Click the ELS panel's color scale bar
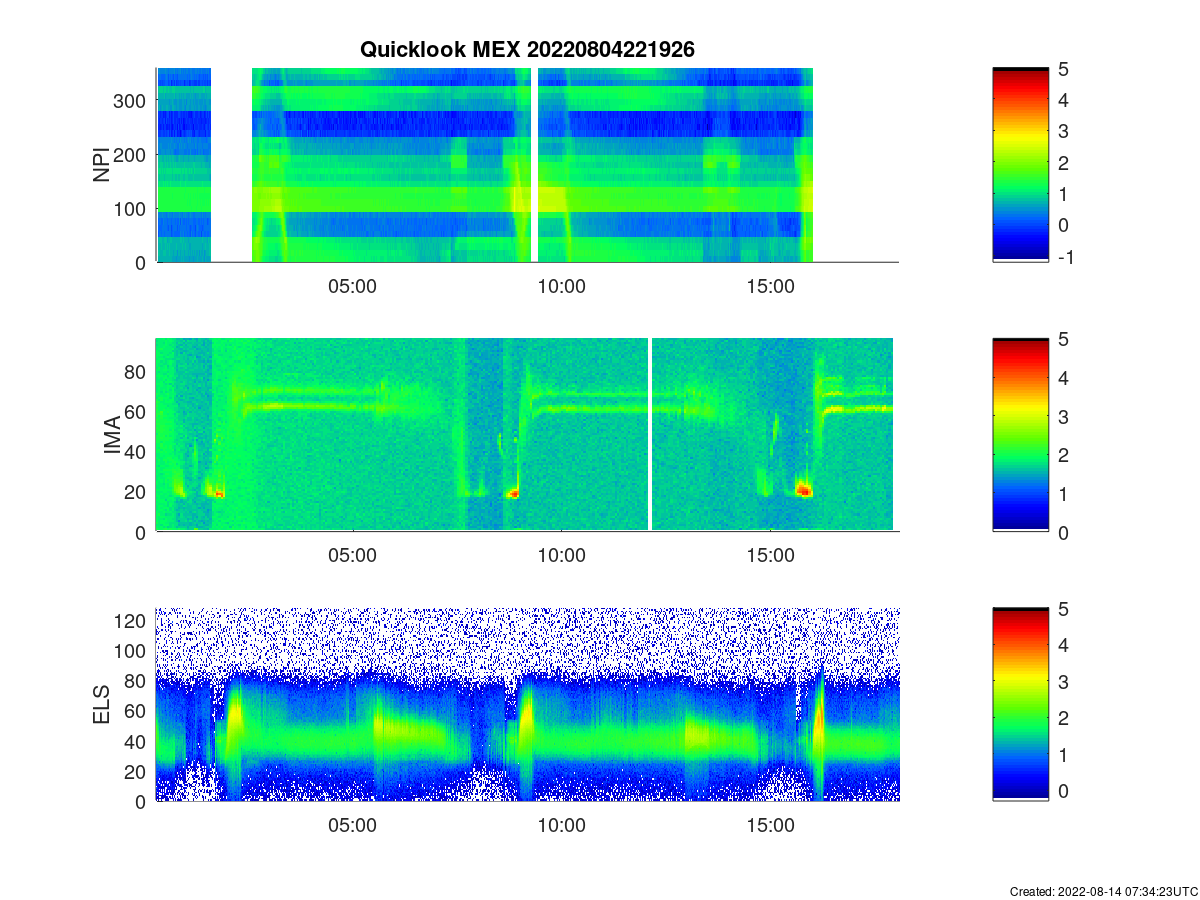This screenshot has height=900, width=1200. tap(1020, 704)
